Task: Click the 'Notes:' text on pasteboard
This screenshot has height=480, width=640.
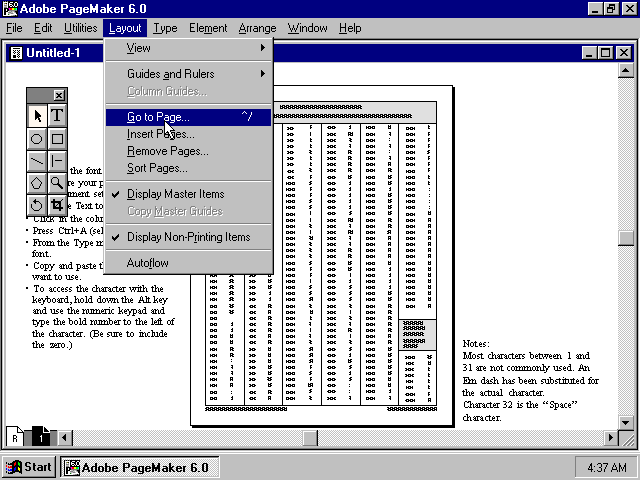Action: [x=476, y=344]
